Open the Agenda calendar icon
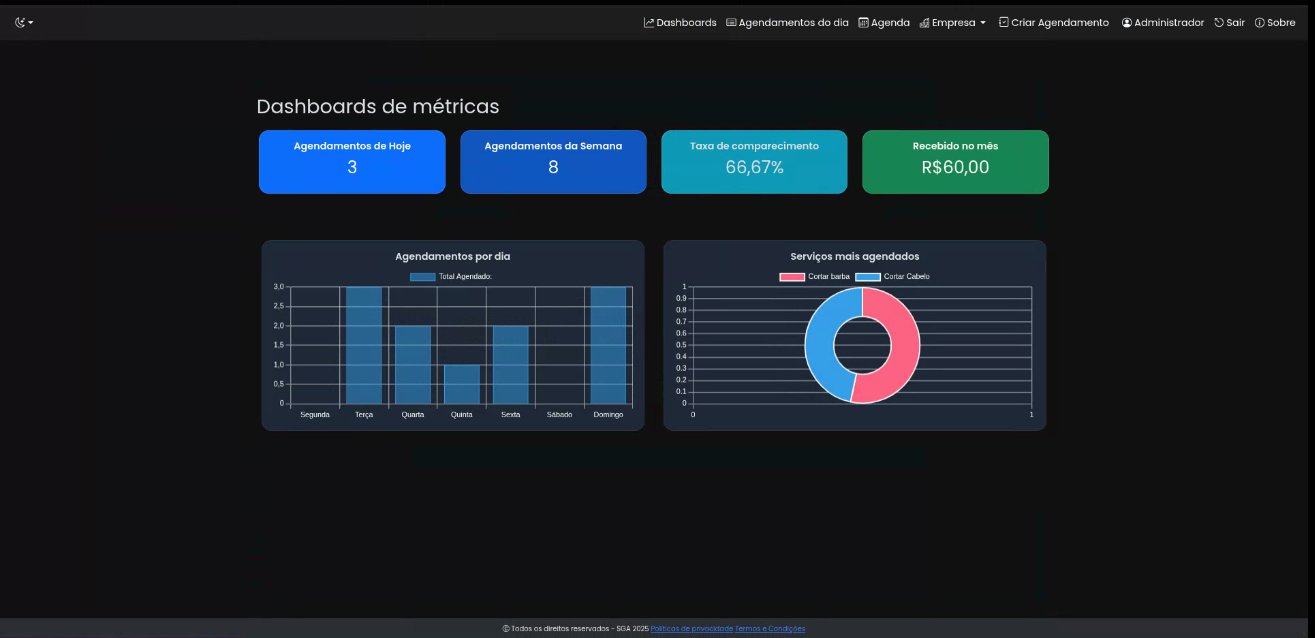Screen dimensions: 1315x638 [x=863, y=22]
